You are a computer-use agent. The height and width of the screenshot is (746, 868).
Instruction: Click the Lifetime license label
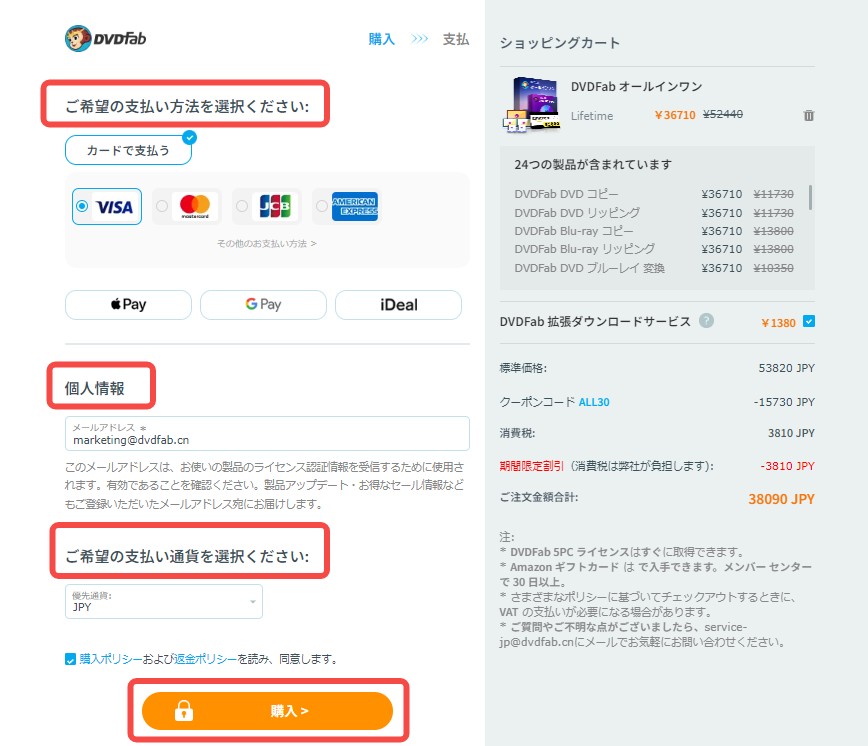point(592,116)
